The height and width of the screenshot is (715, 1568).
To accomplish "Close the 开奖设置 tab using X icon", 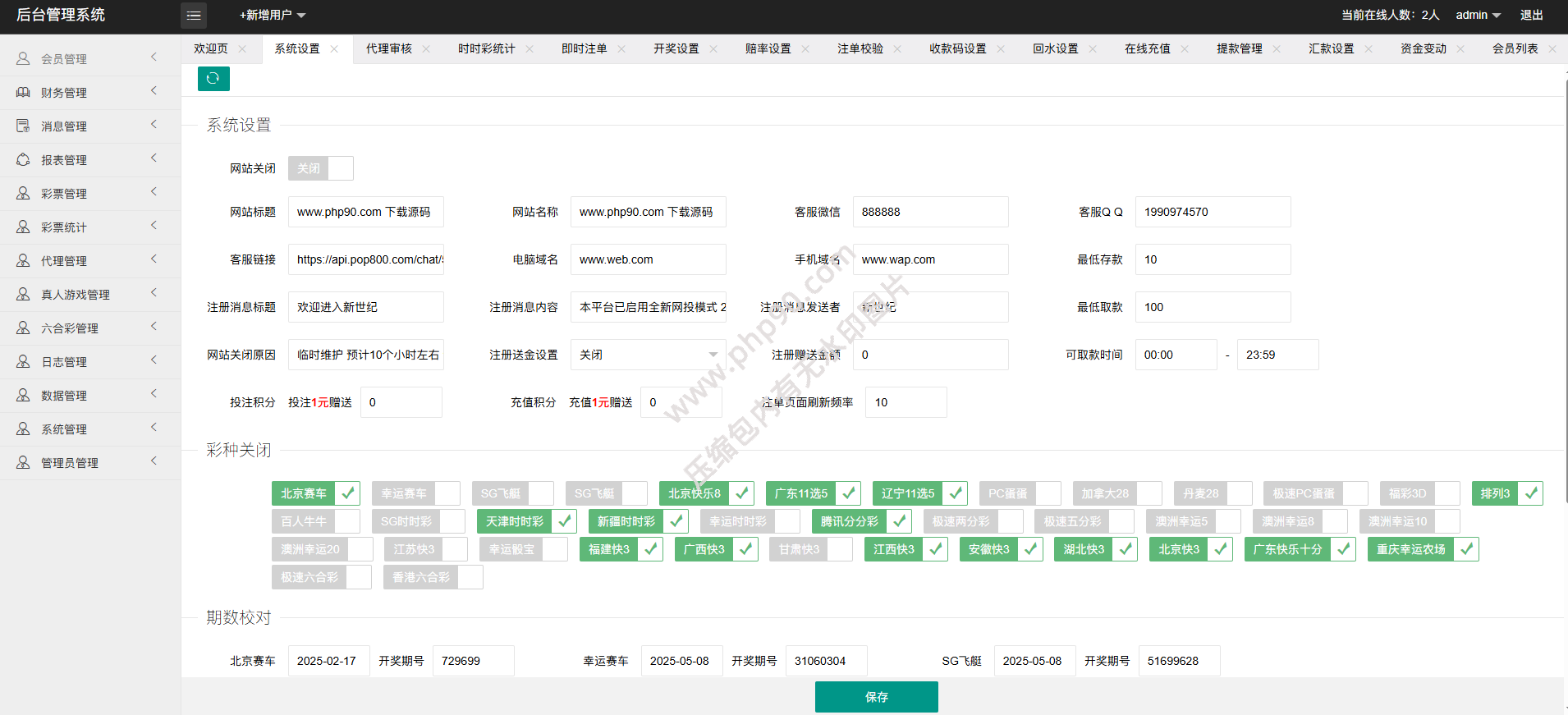I will [x=713, y=49].
